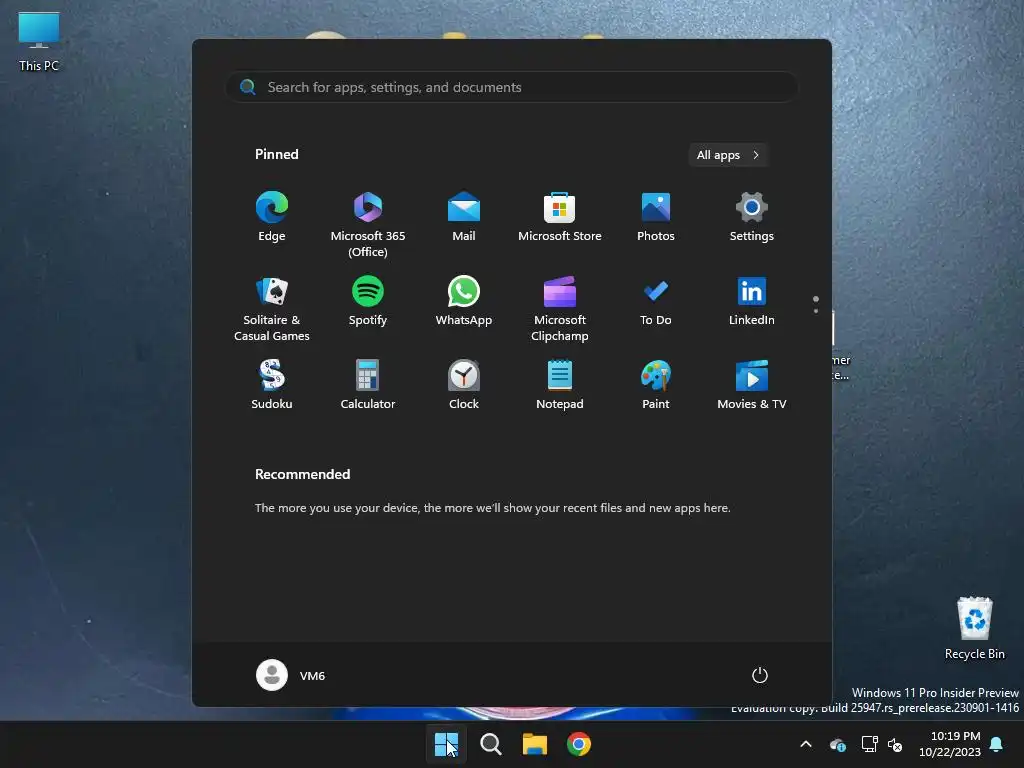
Task: Open the clock showing 10:19 PM
Action: (x=950, y=744)
